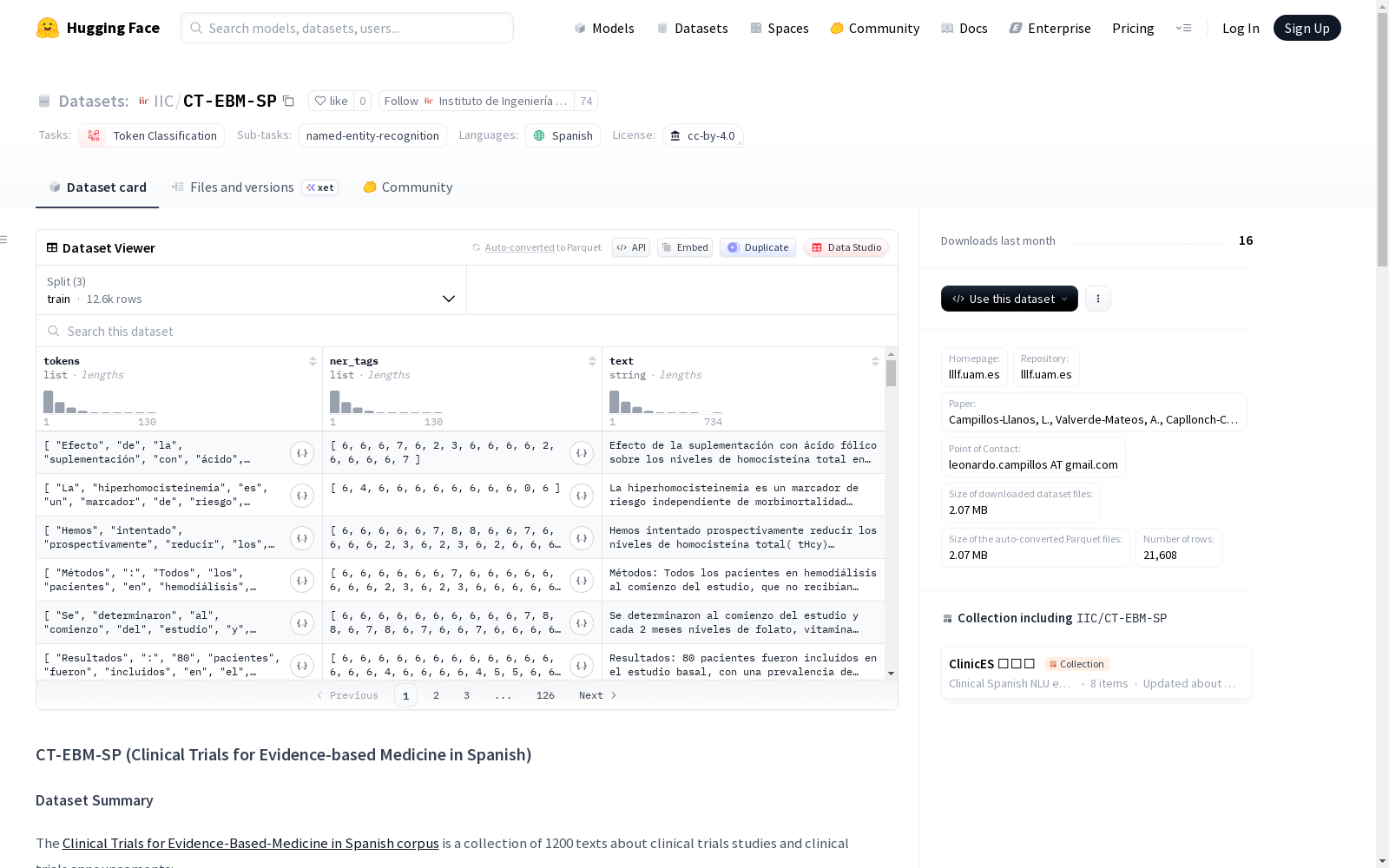Open Docs in top navigation
The image size is (1389, 868).
pos(964,28)
